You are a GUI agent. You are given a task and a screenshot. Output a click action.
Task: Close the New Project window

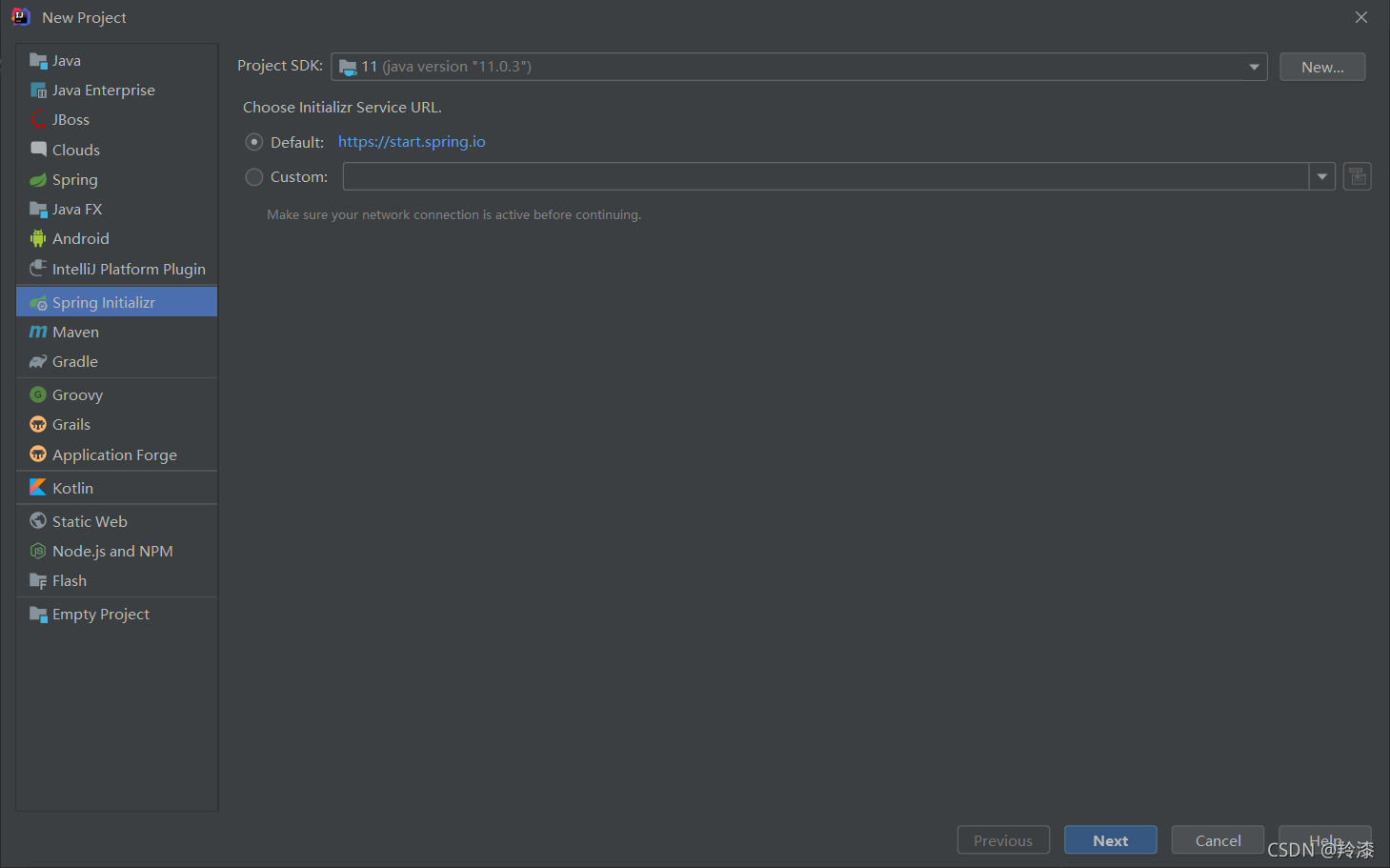1361,17
